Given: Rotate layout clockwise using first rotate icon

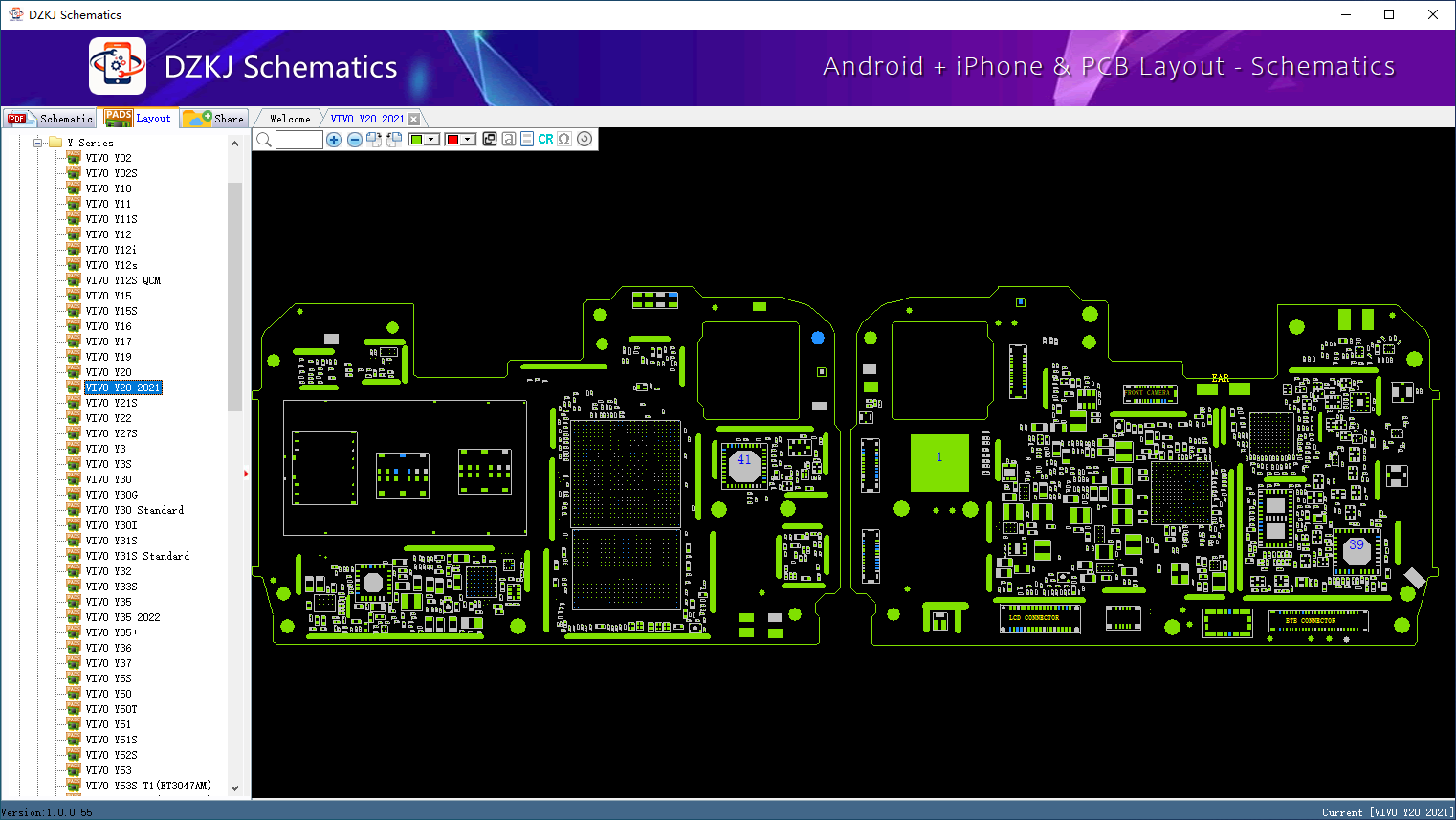Looking at the screenshot, I should click(x=374, y=140).
